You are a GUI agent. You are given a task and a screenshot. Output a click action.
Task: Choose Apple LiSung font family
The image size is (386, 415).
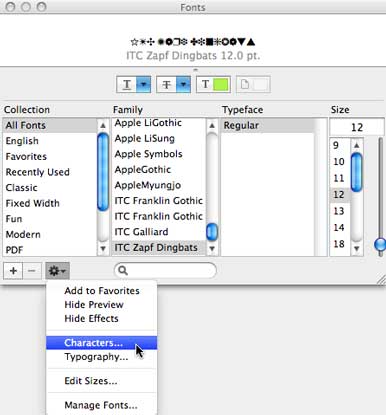tap(159, 138)
